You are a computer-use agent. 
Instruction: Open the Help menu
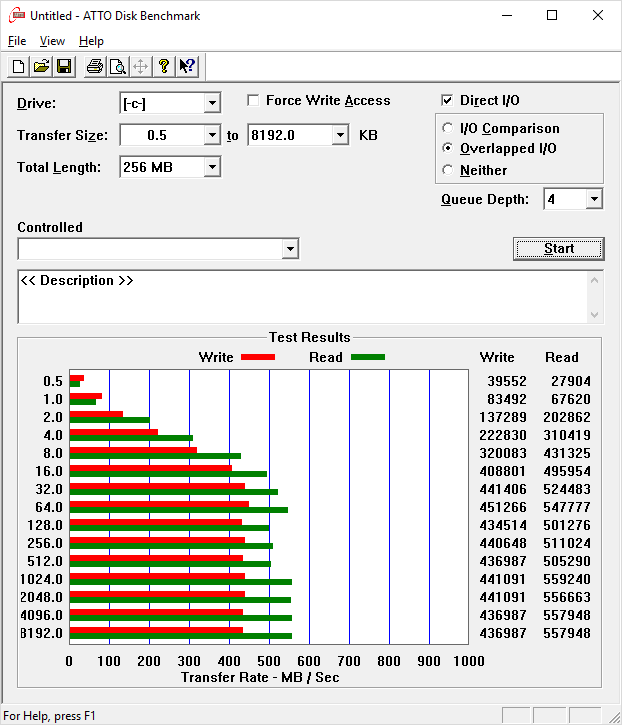pyautogui.click(x=91, y=41)
